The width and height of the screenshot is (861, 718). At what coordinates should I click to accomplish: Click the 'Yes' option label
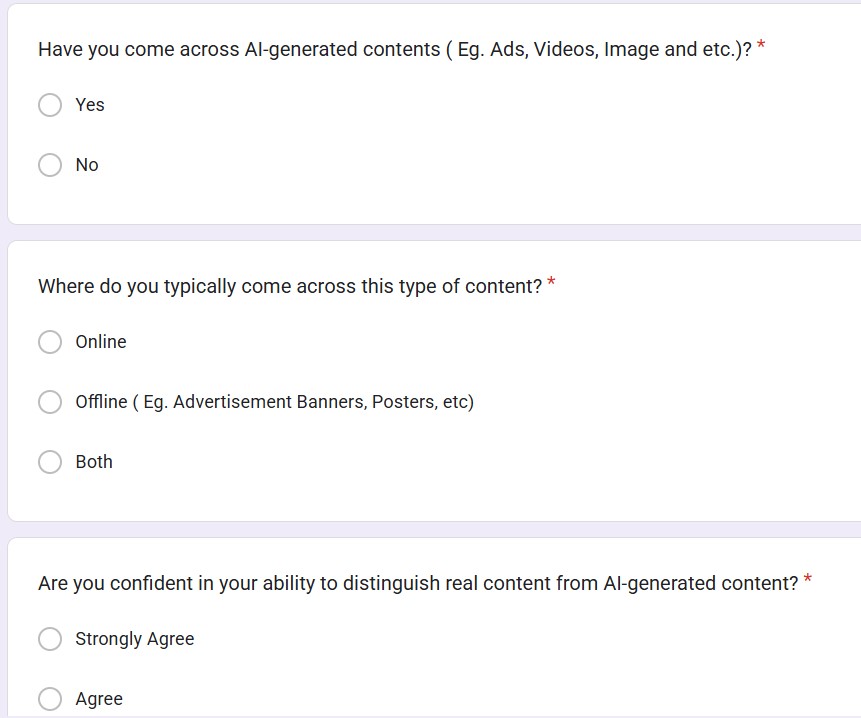[x=90, y=105]
